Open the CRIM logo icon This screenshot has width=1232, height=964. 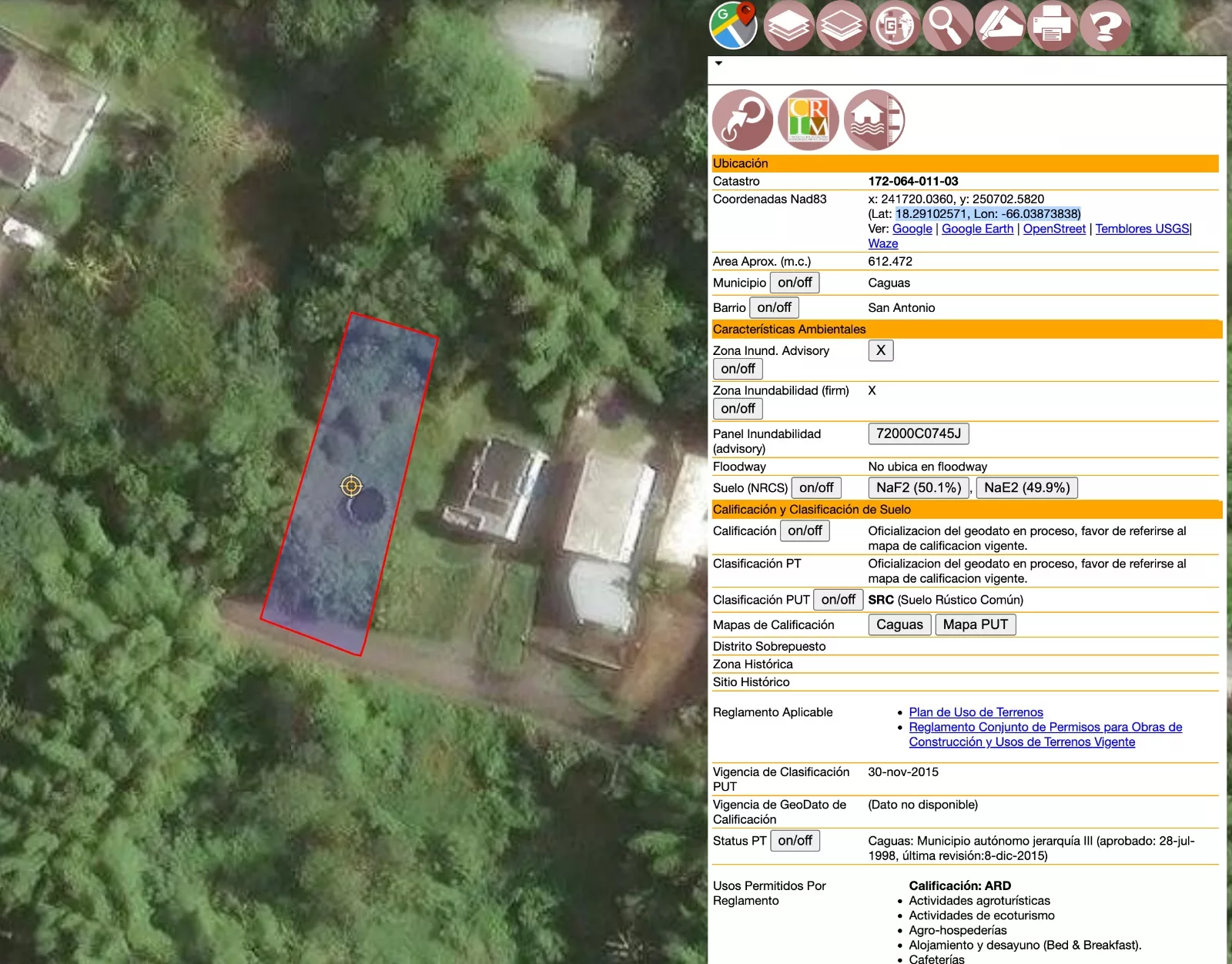(x=808, y=120)
